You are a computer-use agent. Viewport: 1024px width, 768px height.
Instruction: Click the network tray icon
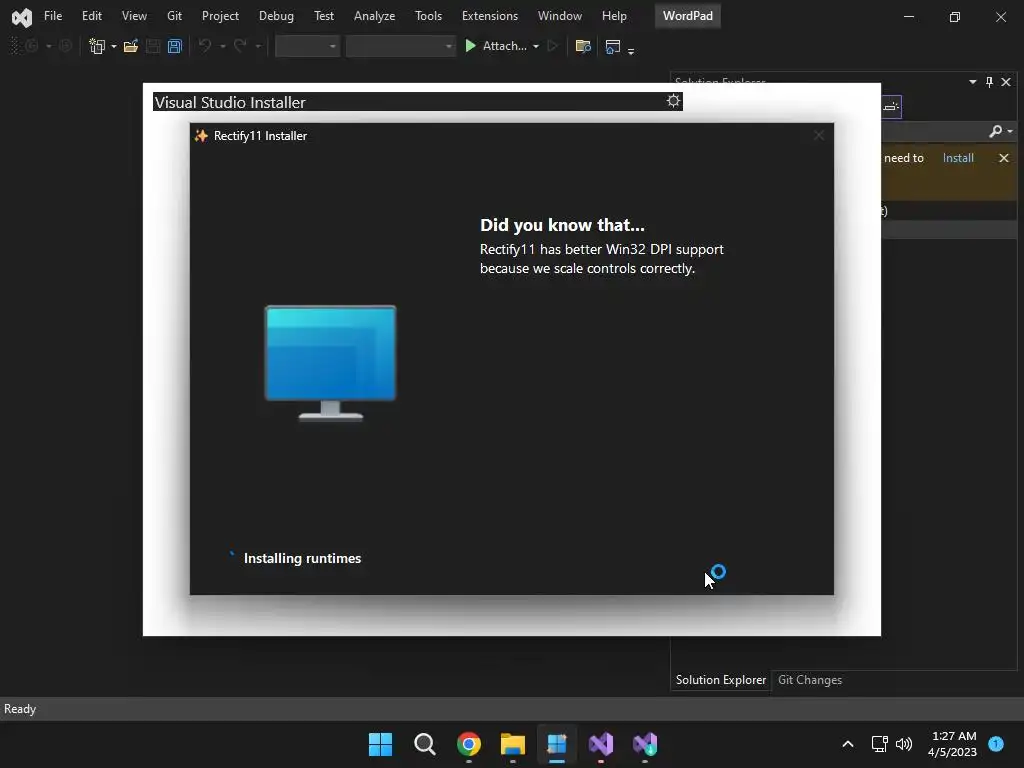tap(880, 744)
